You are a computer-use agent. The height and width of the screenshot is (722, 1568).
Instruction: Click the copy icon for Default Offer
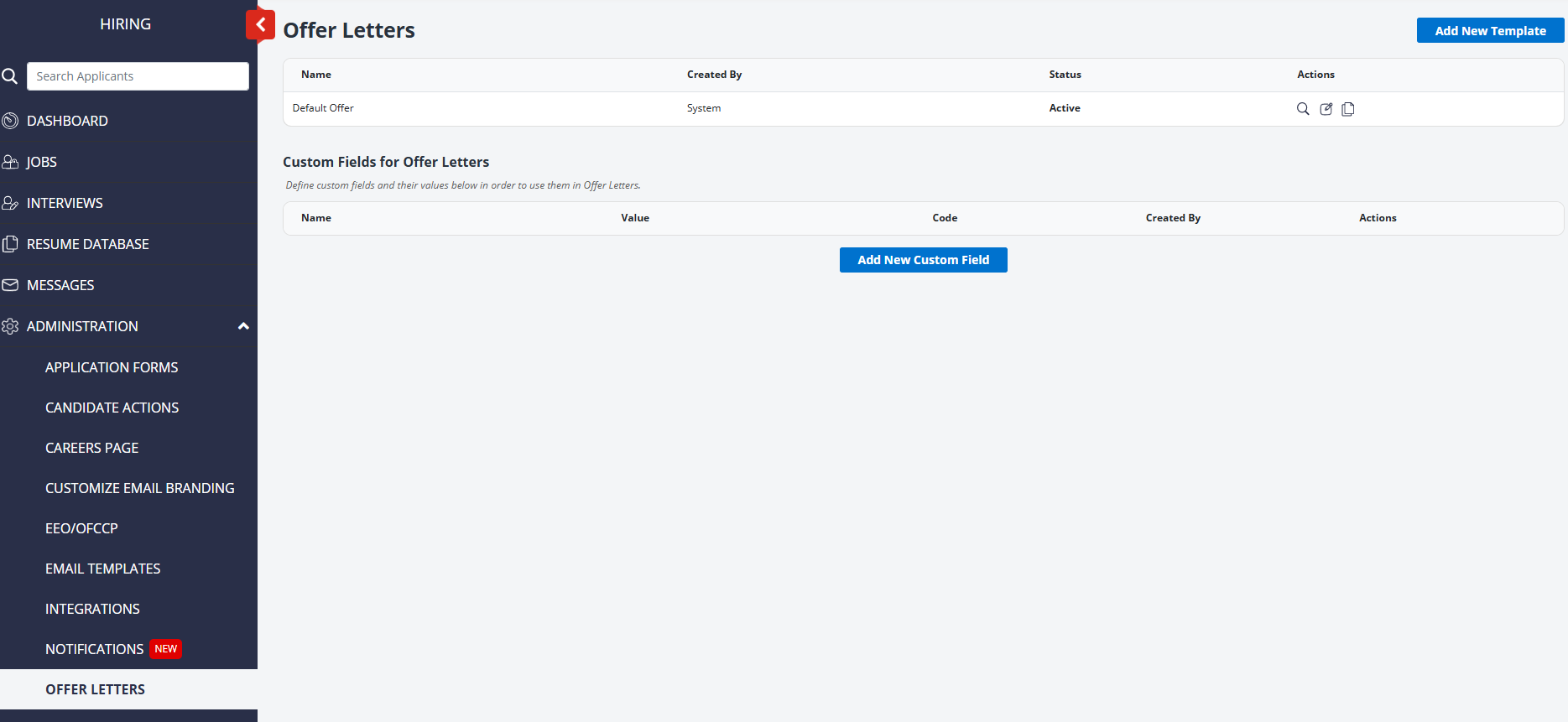1348,109
